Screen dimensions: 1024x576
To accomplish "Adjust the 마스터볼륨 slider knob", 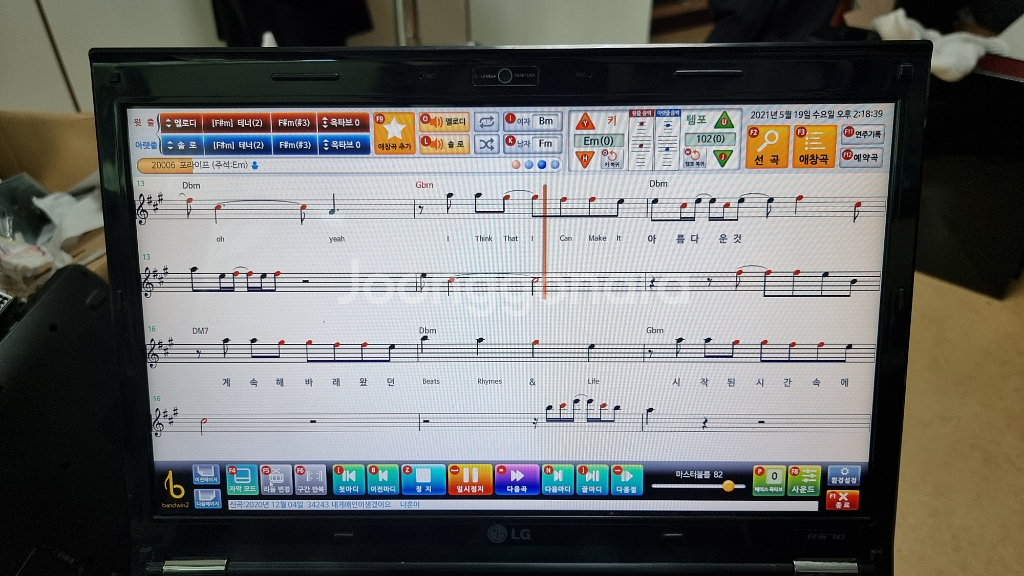I will [728, 485].
